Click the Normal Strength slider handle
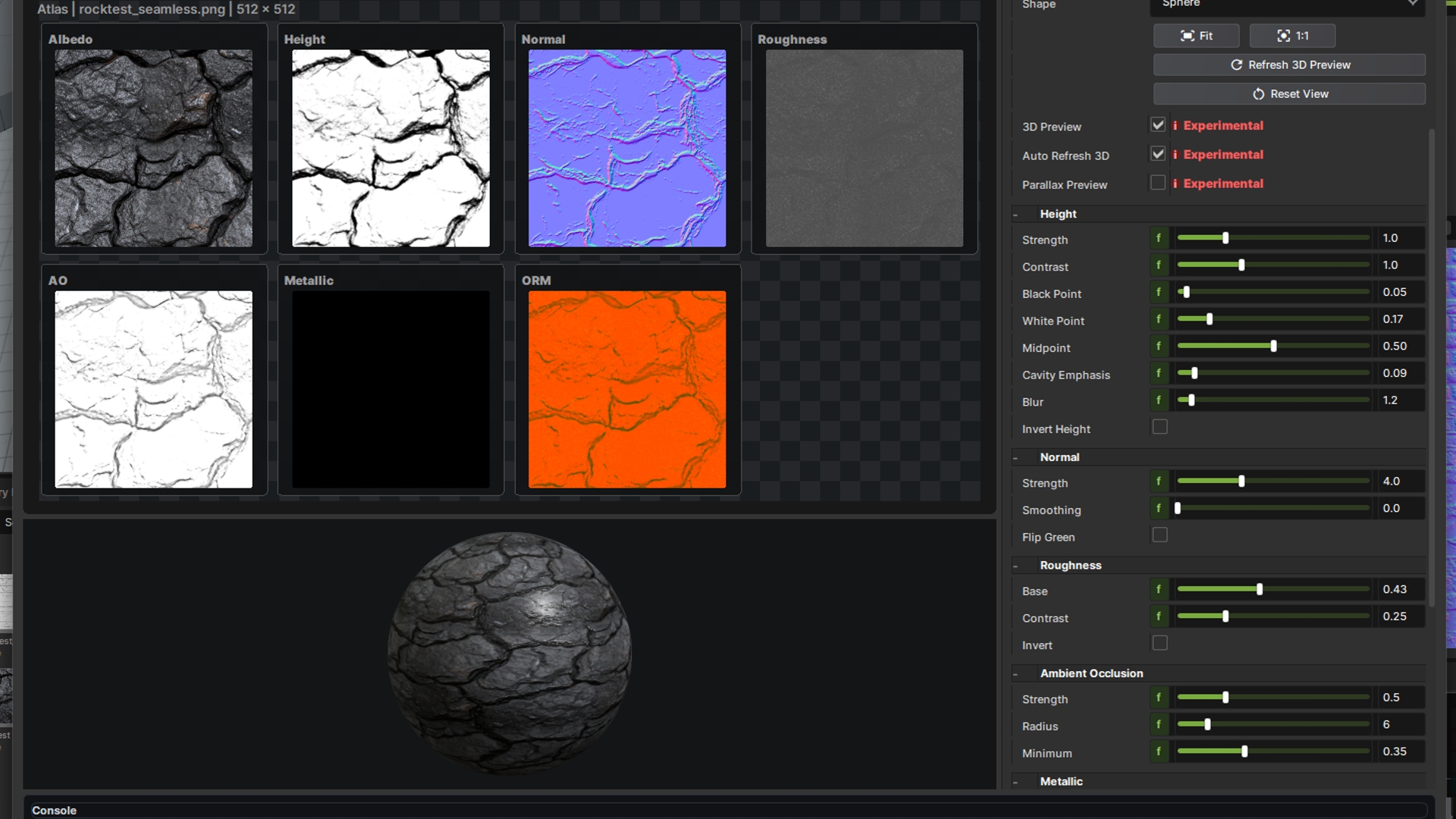Viewport: 1456px width, 819px height. [1241, 482]
